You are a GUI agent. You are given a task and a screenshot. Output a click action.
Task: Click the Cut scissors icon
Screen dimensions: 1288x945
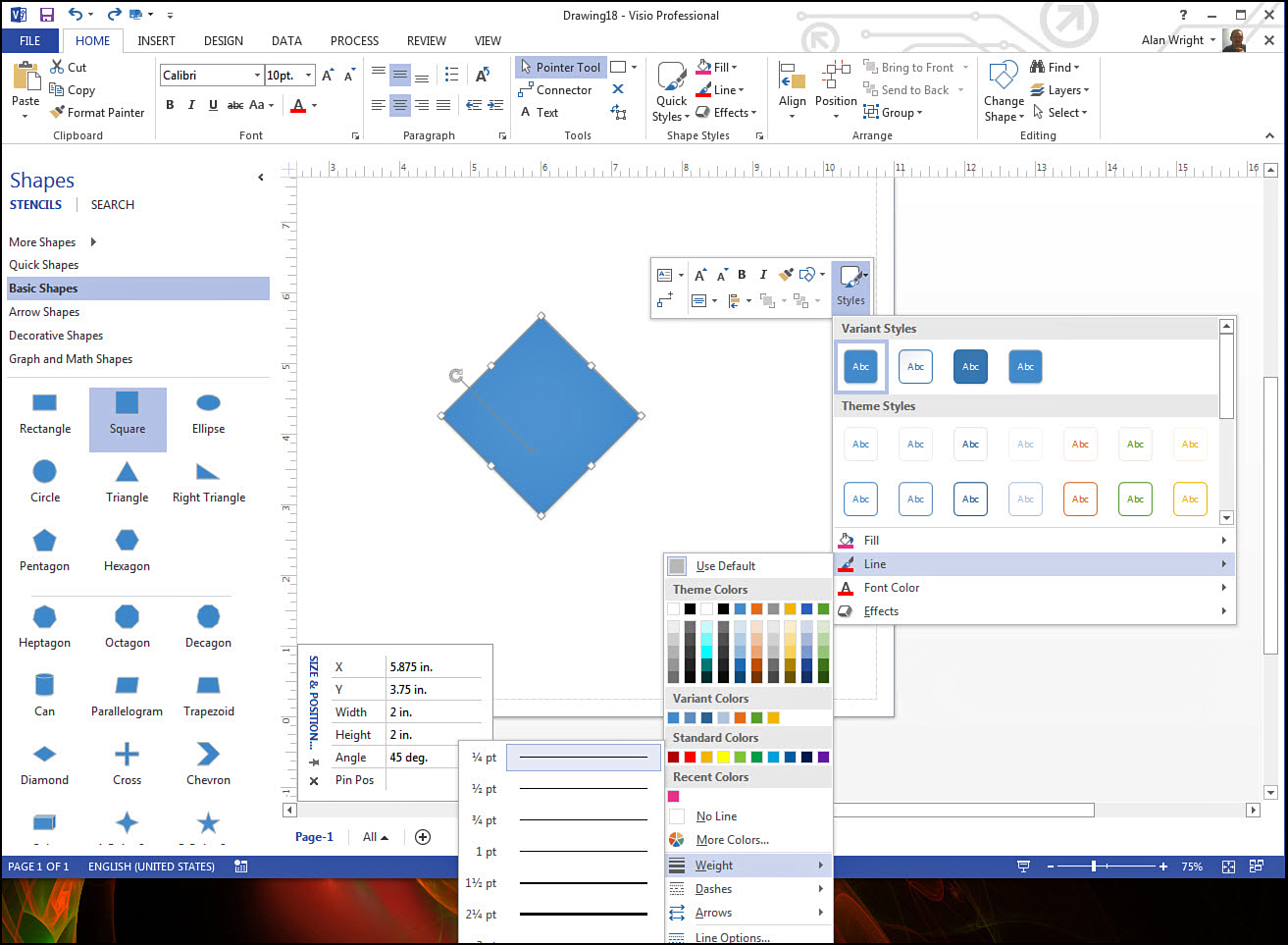[x=57, y=67]
